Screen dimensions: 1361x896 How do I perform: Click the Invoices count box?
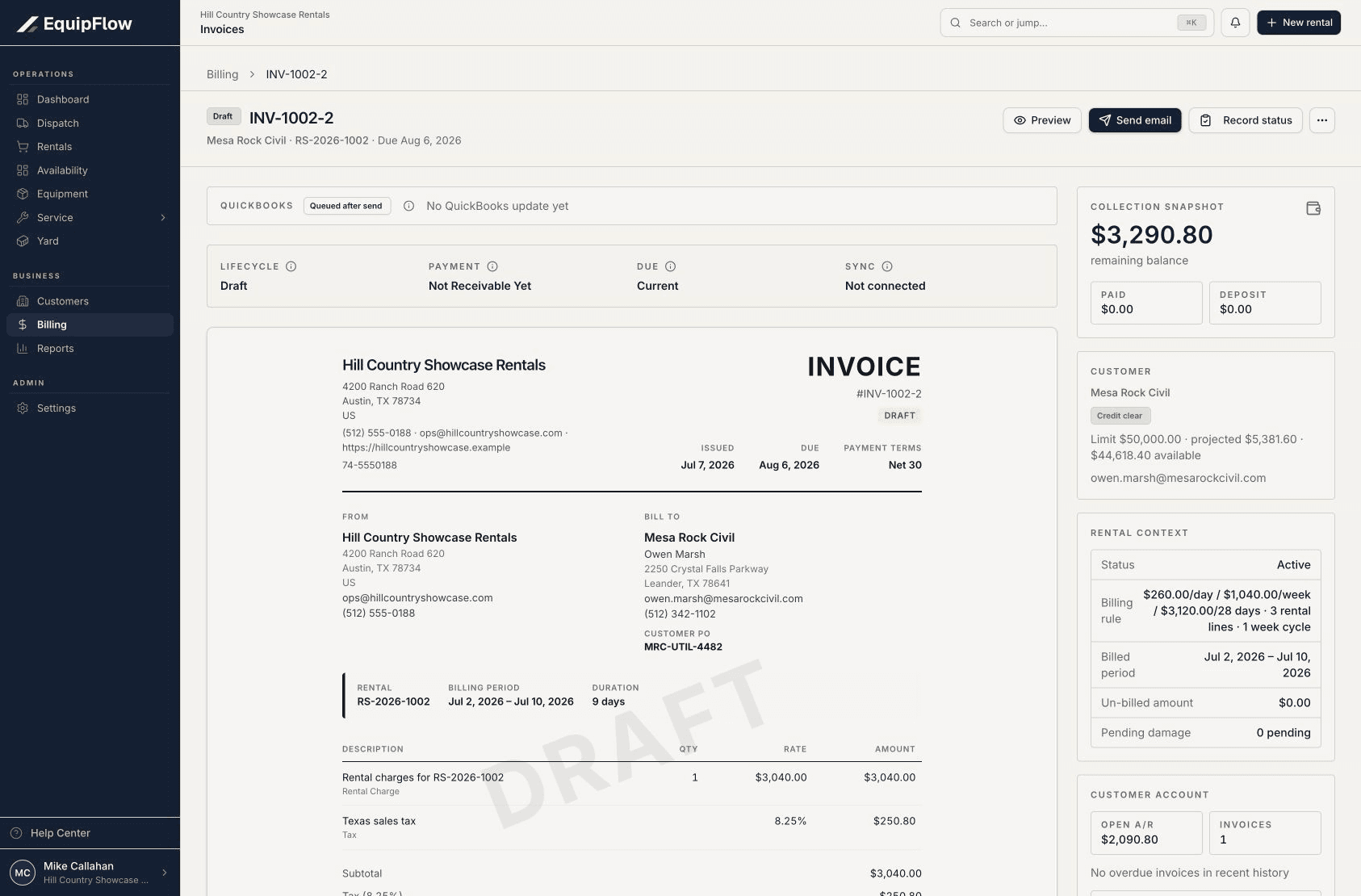(x=1265, y=833)
